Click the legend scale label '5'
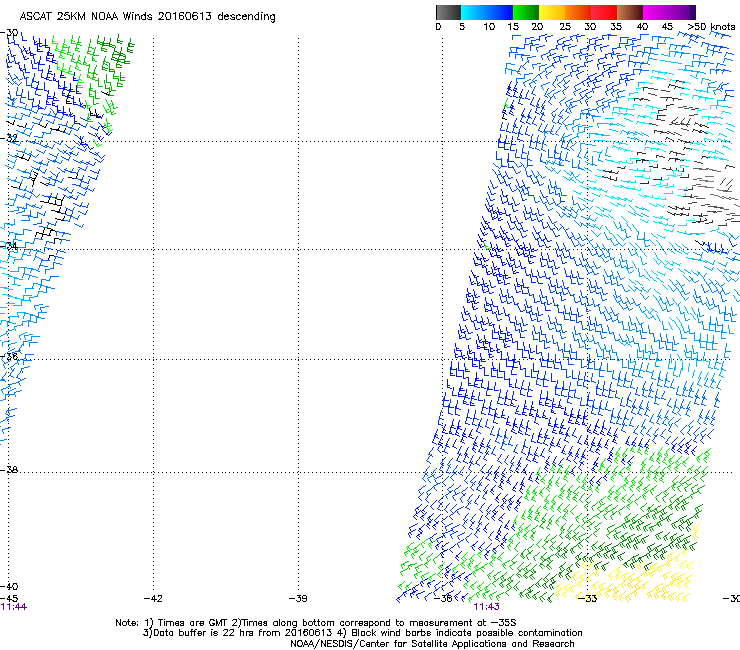This screenshot has width=740, height=650. pyautogui.click(x=462, y=27)
